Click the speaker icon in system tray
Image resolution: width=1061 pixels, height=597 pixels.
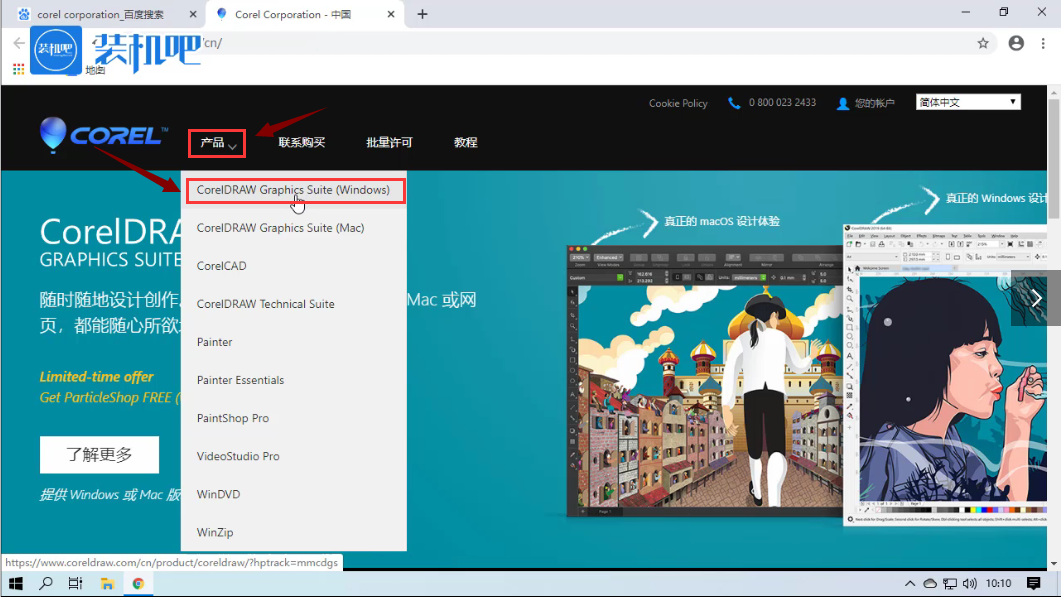969,583
